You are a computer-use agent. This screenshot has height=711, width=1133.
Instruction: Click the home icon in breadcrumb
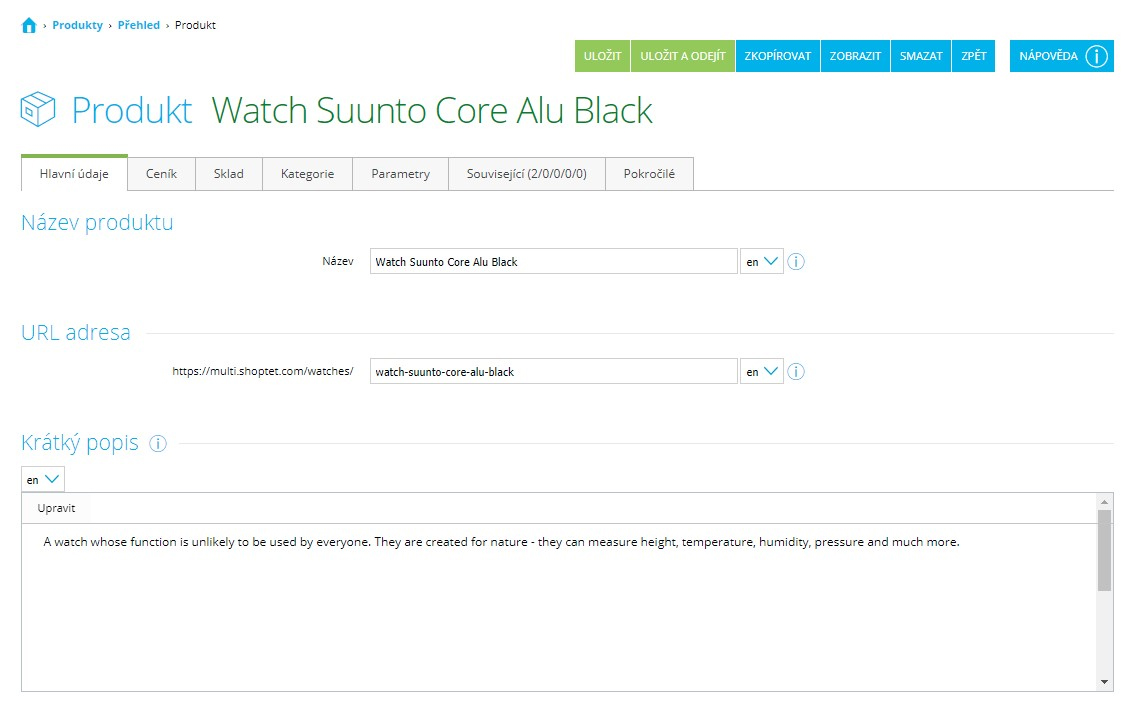coord(29,26)
